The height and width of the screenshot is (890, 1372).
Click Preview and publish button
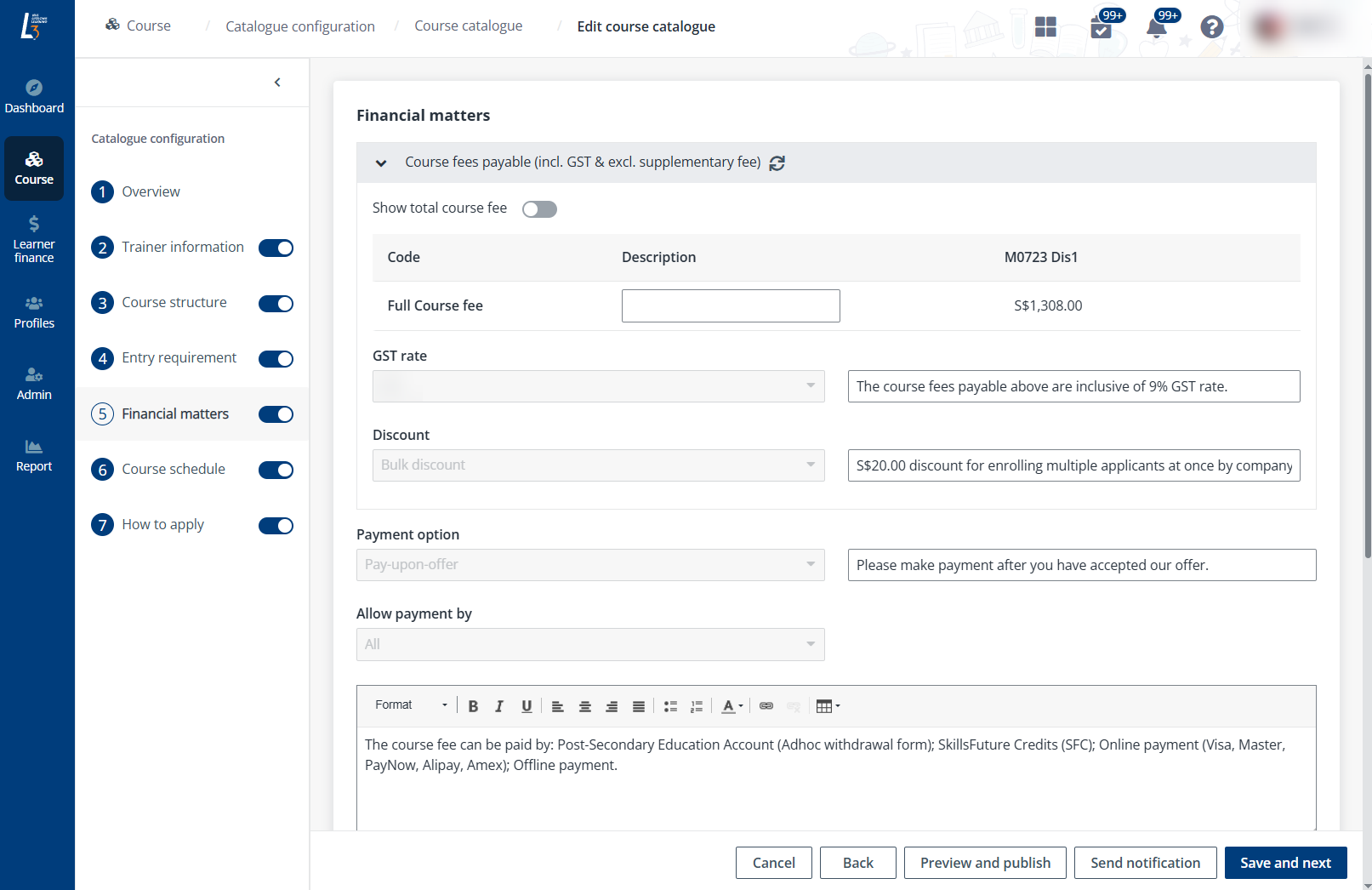click(x=985, y=863)
